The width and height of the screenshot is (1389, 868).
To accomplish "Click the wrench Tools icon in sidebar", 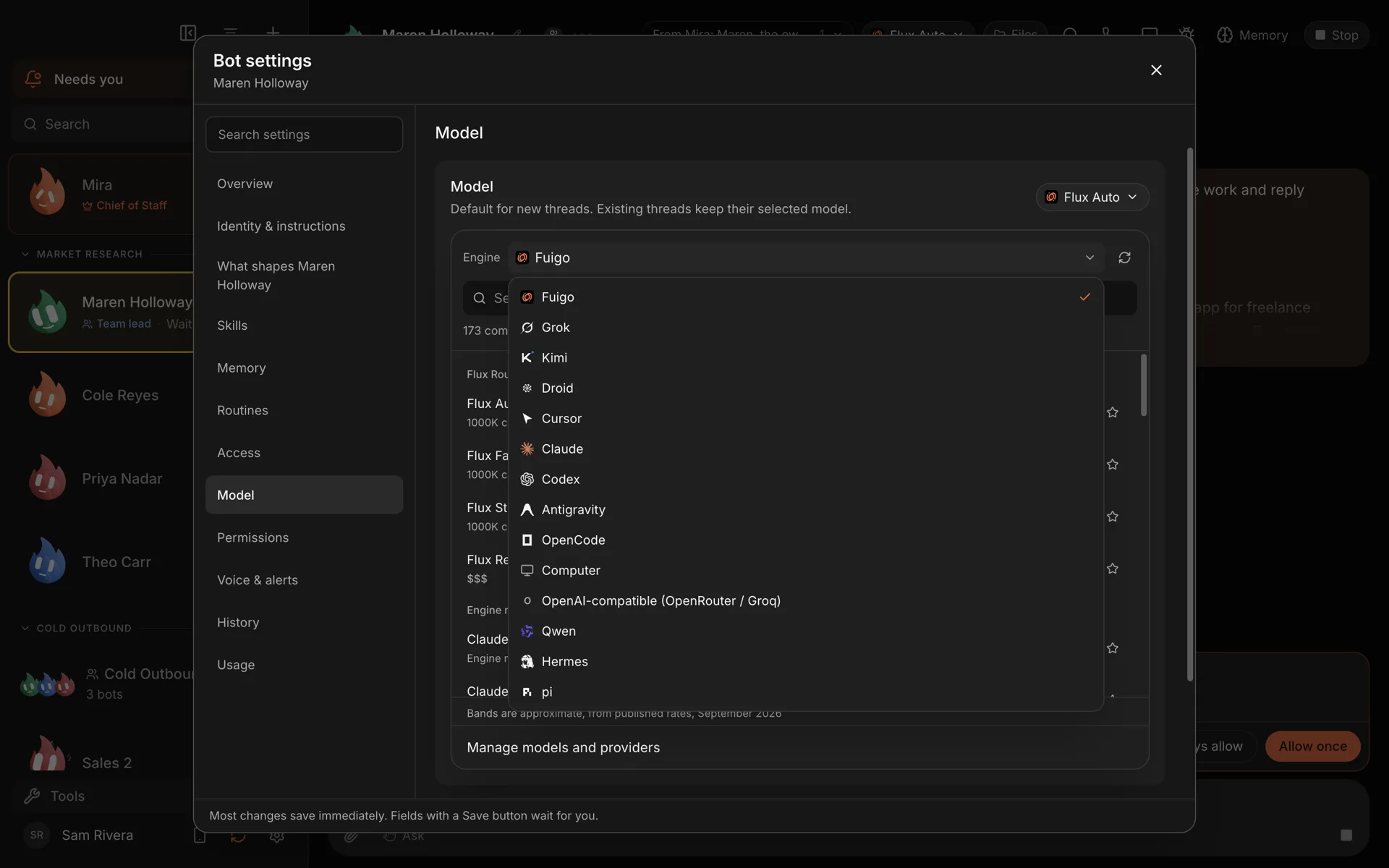I will point(32,796).
